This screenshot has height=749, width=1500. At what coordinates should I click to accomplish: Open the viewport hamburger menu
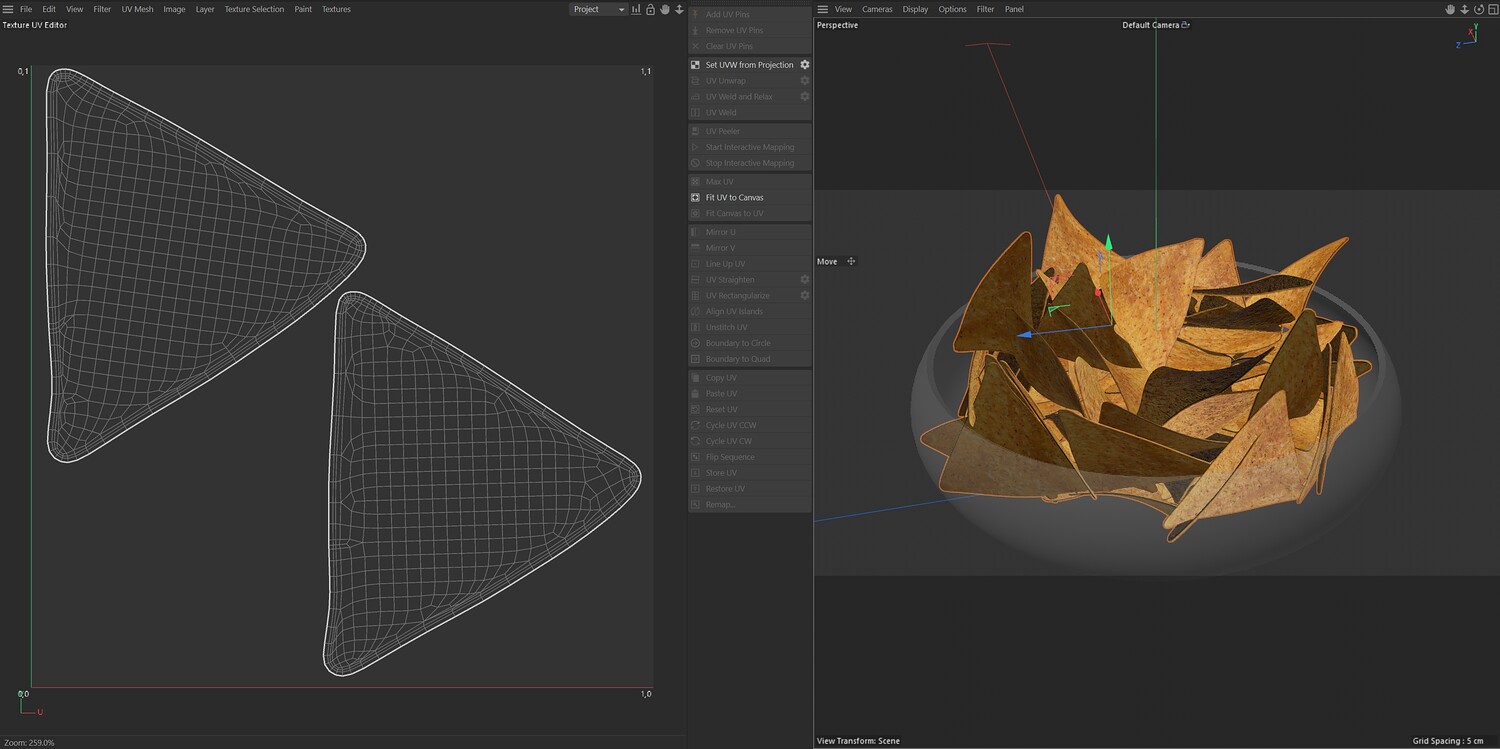tap(823, 9)
